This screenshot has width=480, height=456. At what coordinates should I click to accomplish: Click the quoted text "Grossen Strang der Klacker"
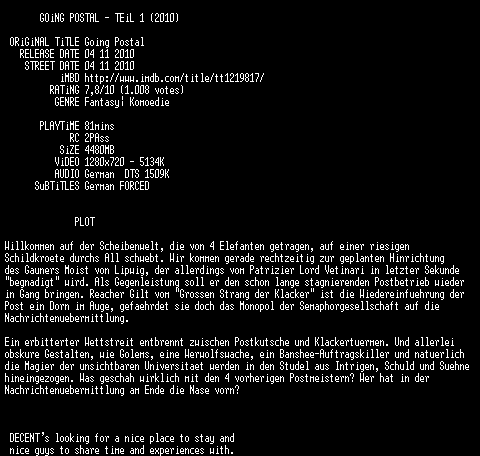pyautogui.click(x=244, y=294)
